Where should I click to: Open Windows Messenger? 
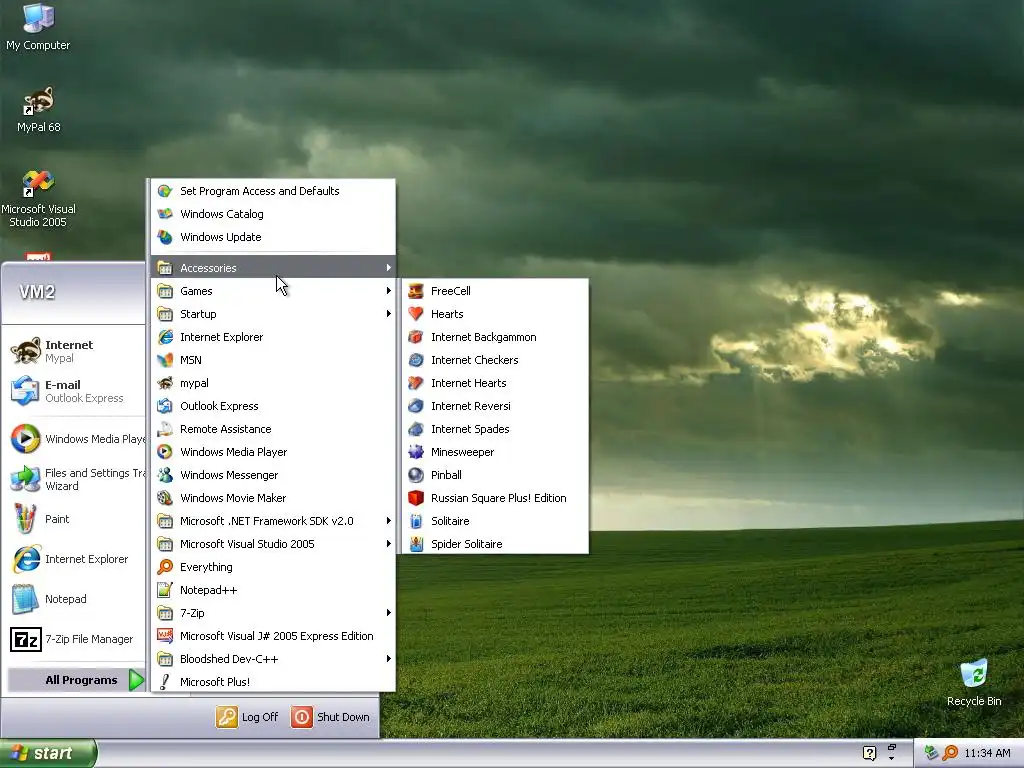point(273,475)
